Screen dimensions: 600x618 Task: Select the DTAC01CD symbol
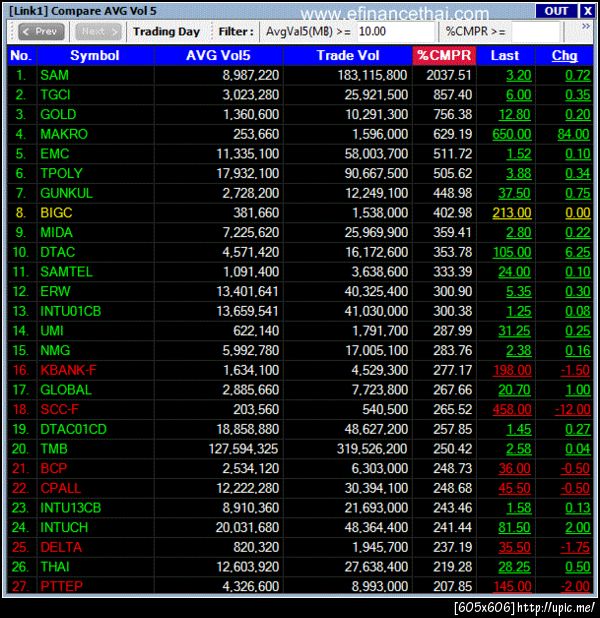pyautogui.click(x=73, y=429)
